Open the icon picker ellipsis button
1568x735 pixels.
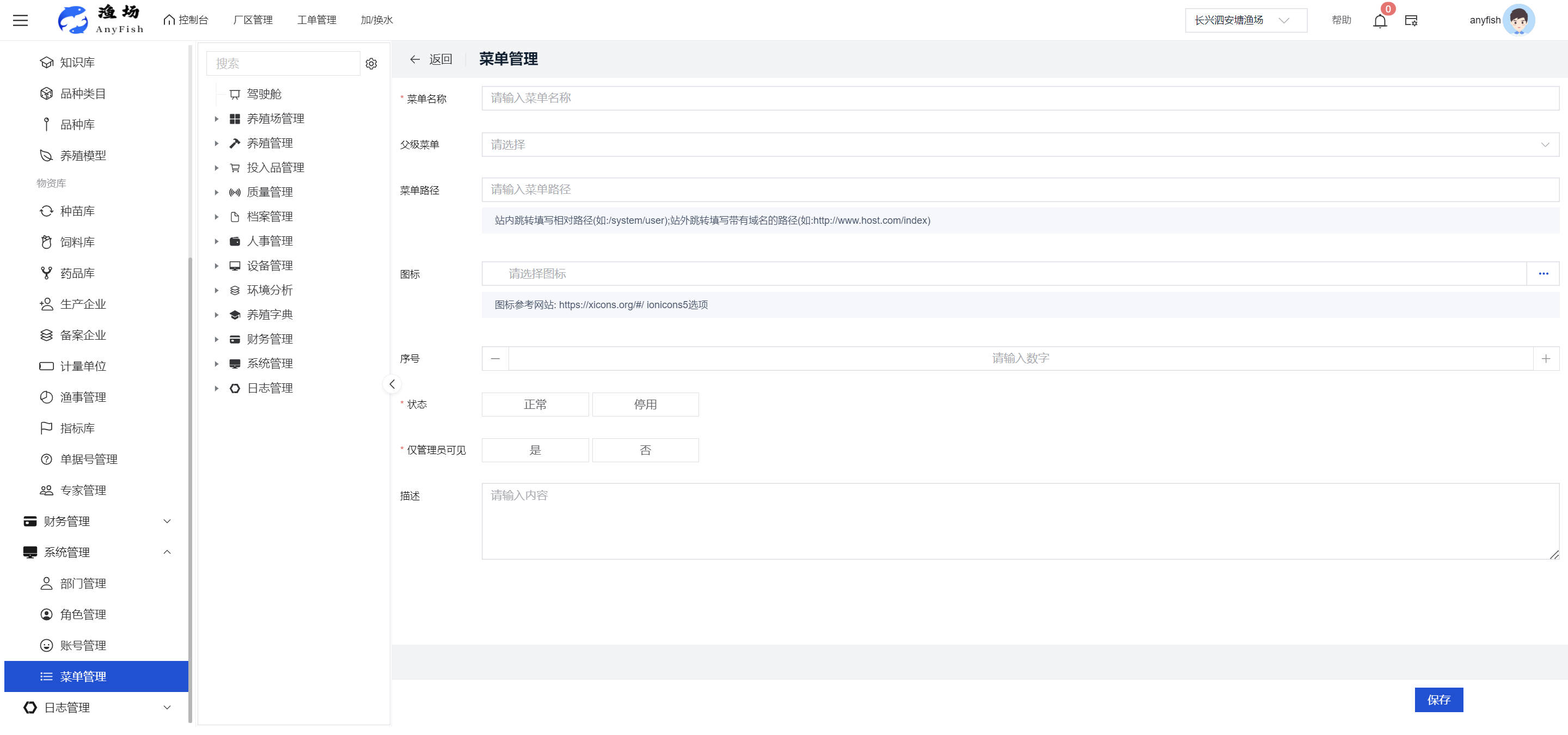(1542, 274)
